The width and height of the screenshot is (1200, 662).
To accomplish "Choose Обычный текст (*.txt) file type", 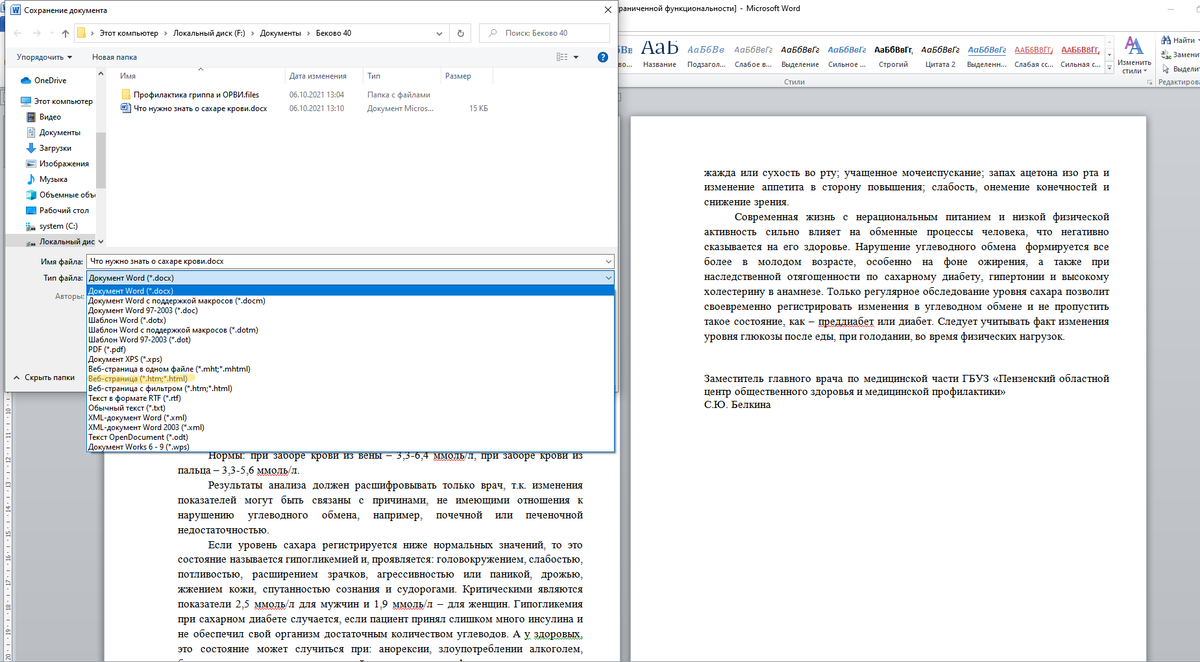I will pos(350,408).
